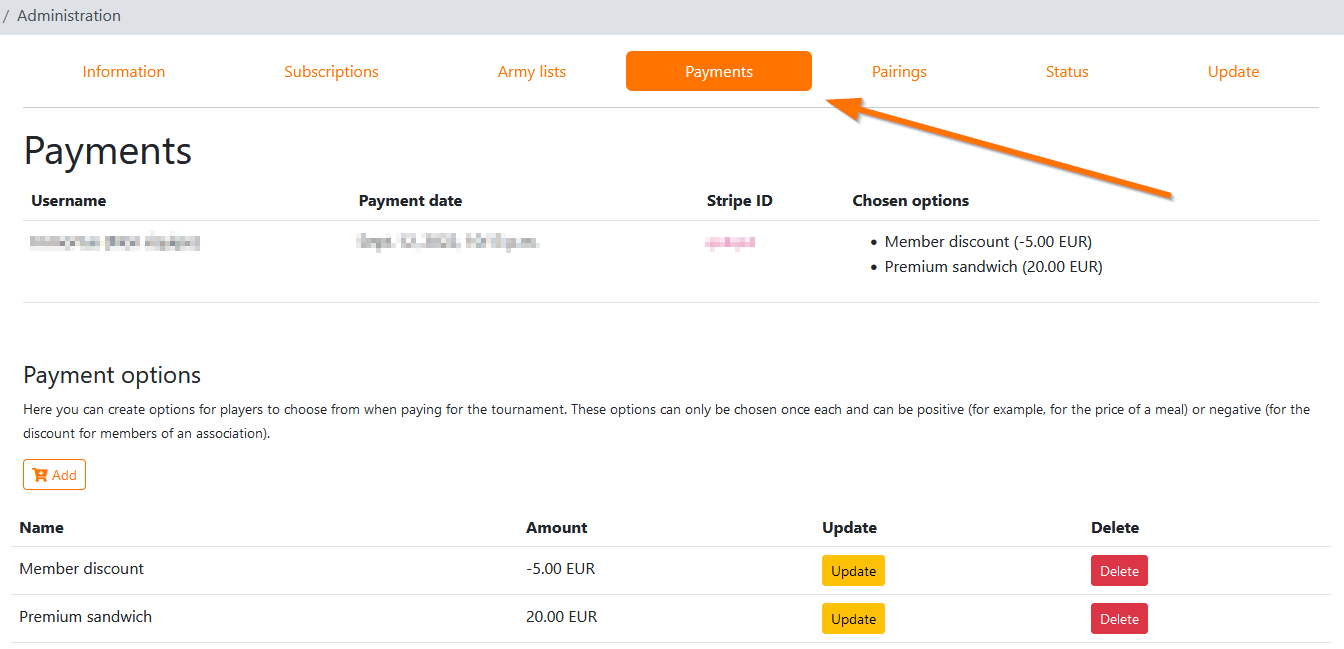
Task: Update the Premium sandwich option
Action: (853, 619)
